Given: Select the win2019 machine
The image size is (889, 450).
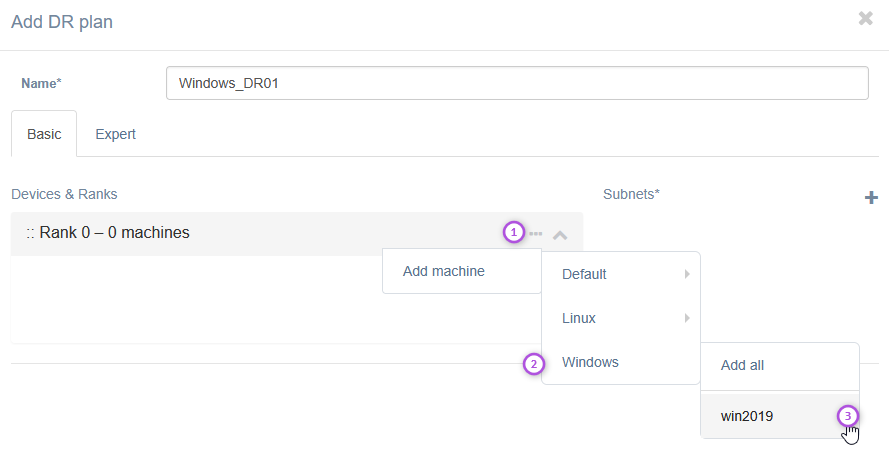Looking at the screenshot, I should [x=746, y=415].
